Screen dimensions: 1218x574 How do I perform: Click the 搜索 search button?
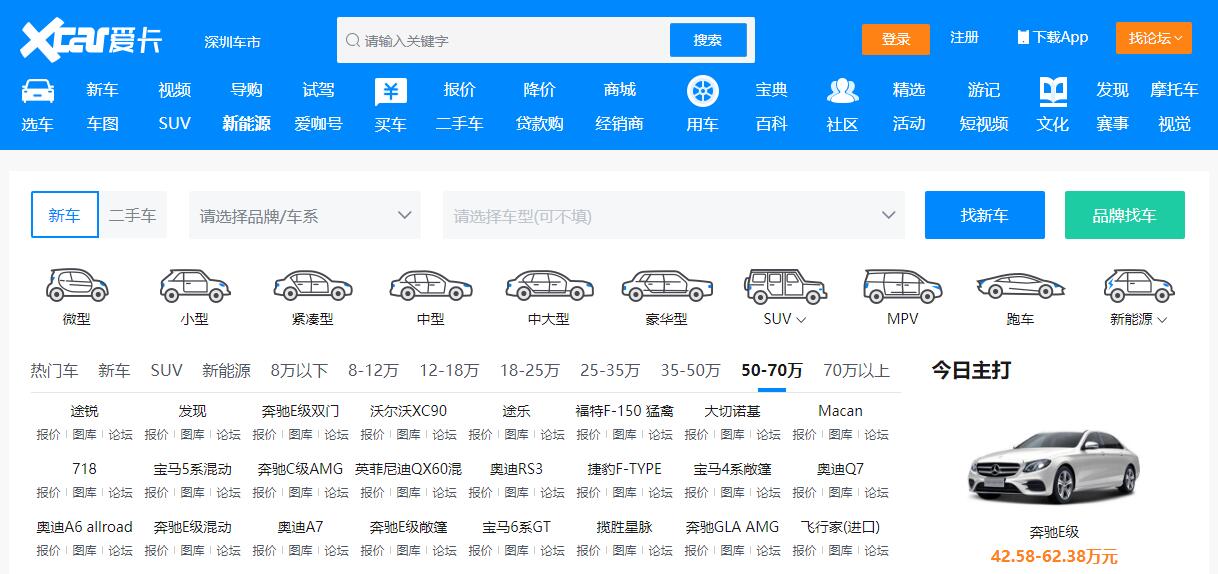(708, 40)
